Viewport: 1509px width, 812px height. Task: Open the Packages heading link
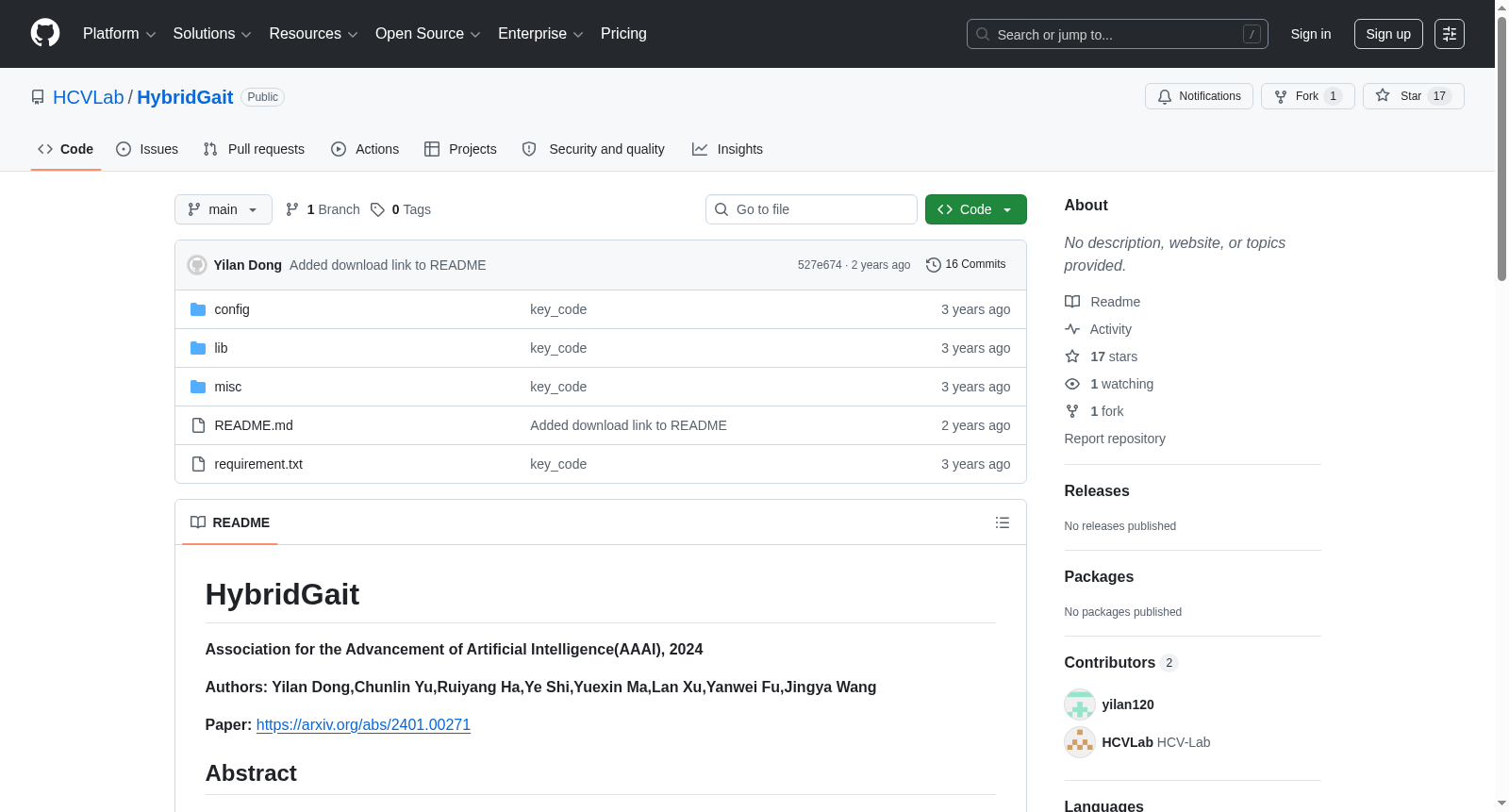point(1099,576)
